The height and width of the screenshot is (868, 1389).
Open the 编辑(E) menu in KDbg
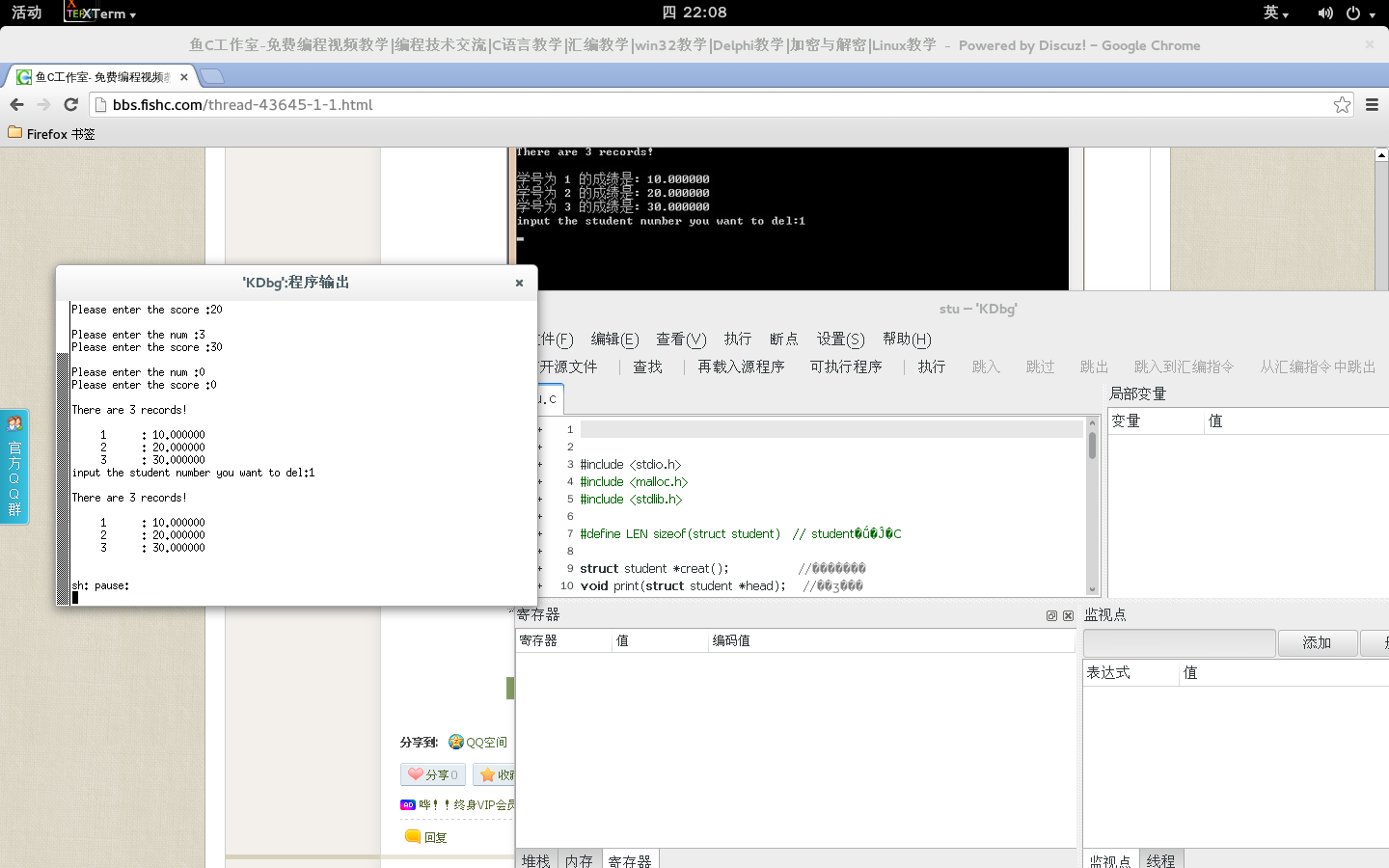(614, 339)
